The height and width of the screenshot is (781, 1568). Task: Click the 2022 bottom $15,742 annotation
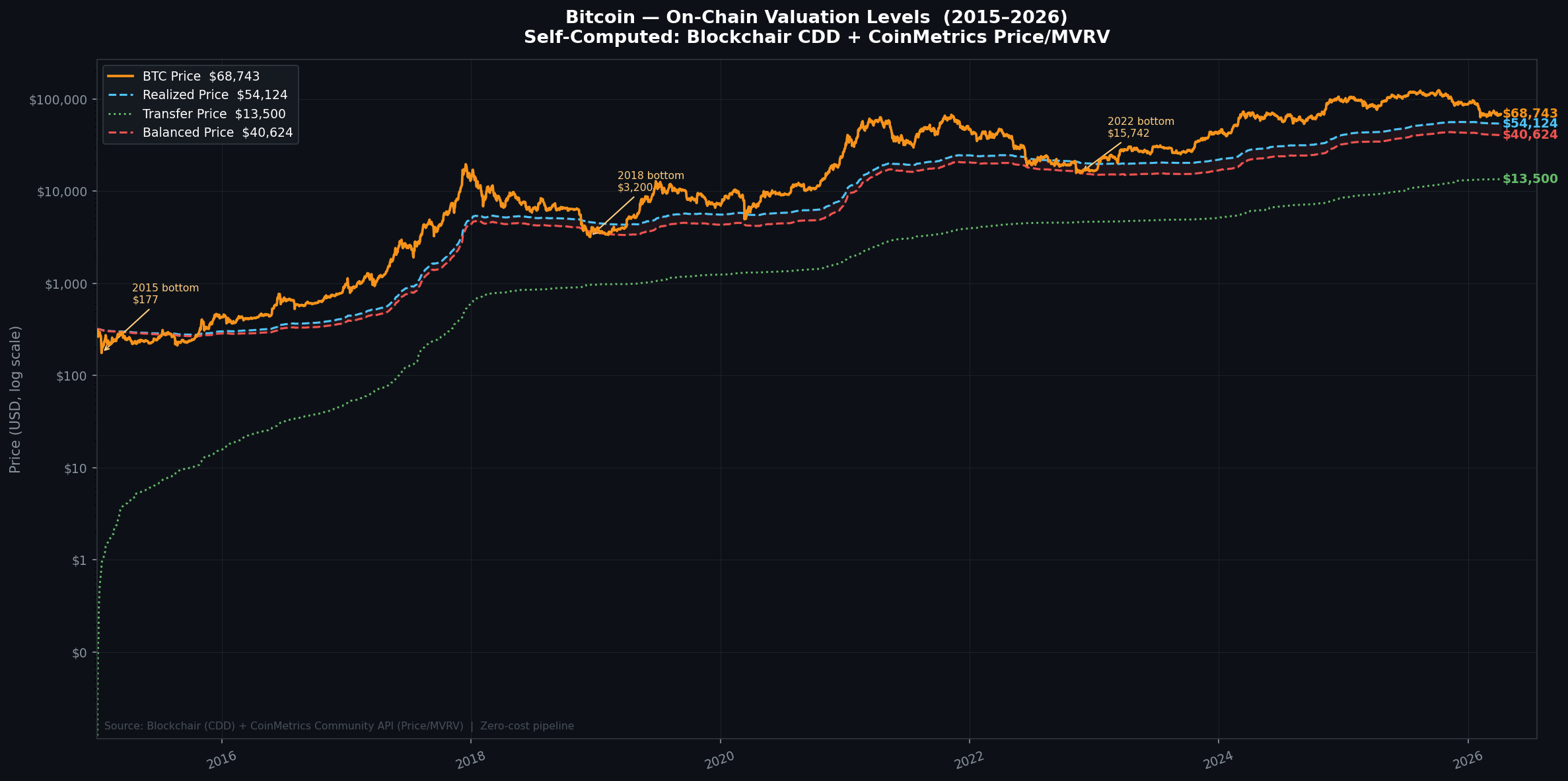tap(1140, 128)
